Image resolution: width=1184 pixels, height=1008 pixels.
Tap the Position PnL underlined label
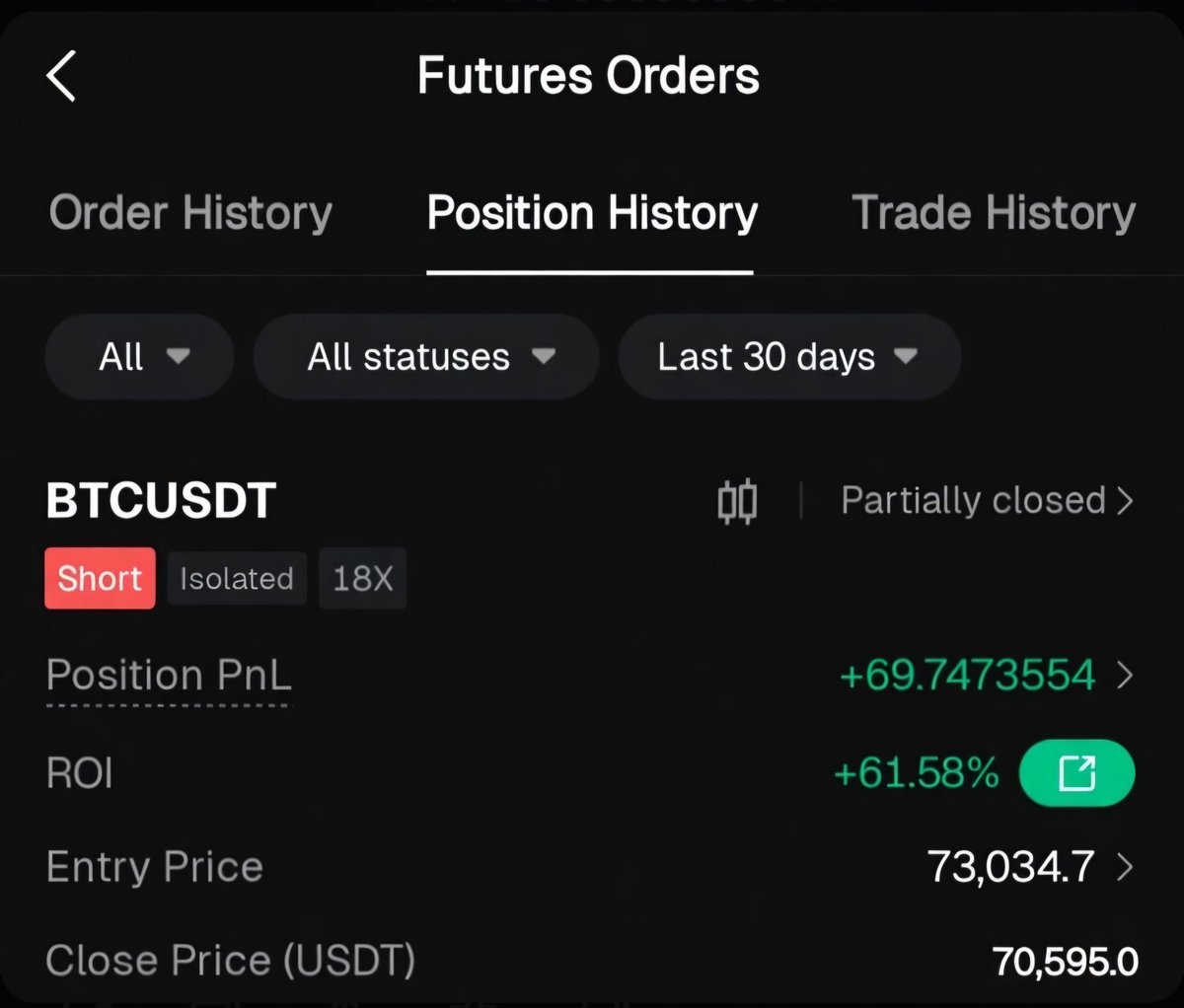tap(169, 676)
